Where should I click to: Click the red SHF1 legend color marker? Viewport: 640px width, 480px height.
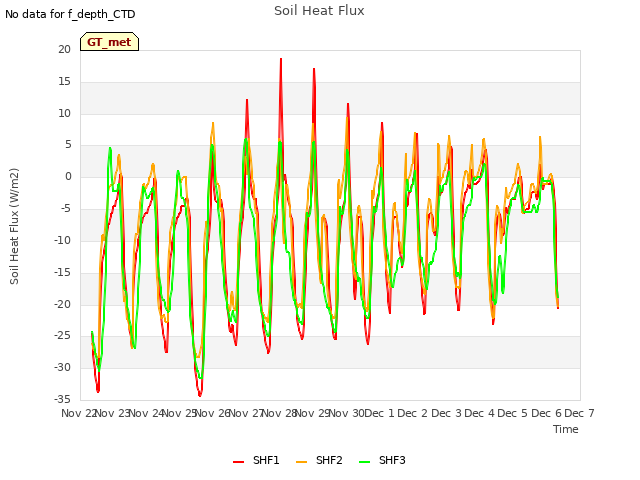pos(238,462)
